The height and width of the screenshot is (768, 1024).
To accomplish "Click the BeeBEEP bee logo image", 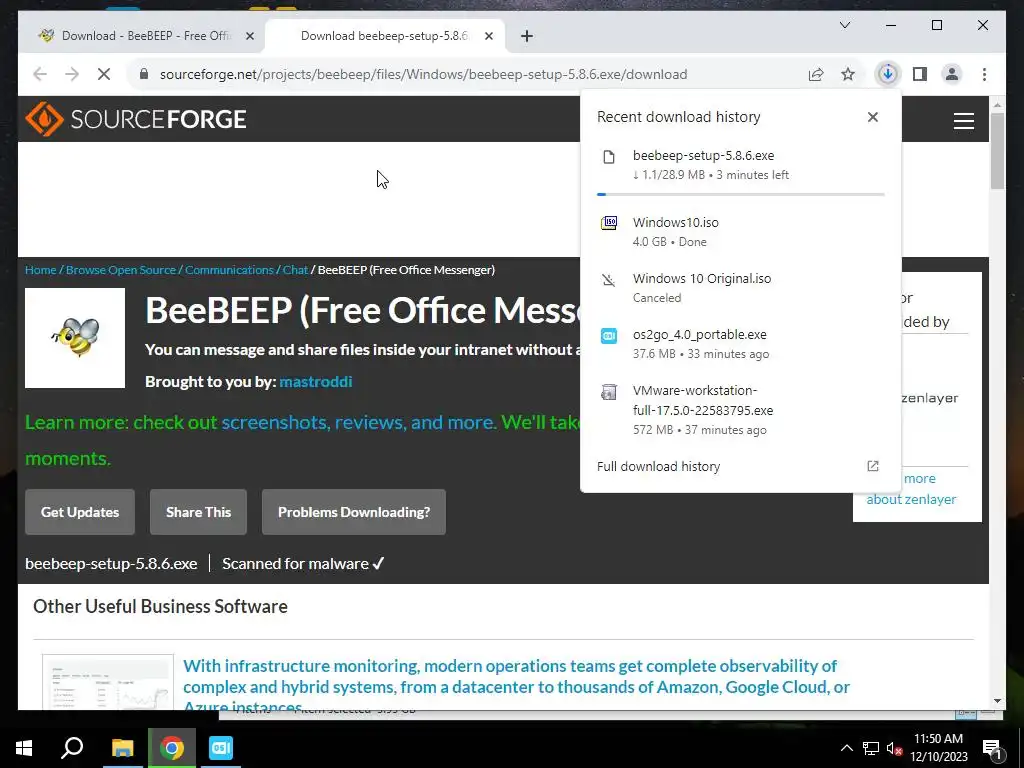I will point(75,338).
